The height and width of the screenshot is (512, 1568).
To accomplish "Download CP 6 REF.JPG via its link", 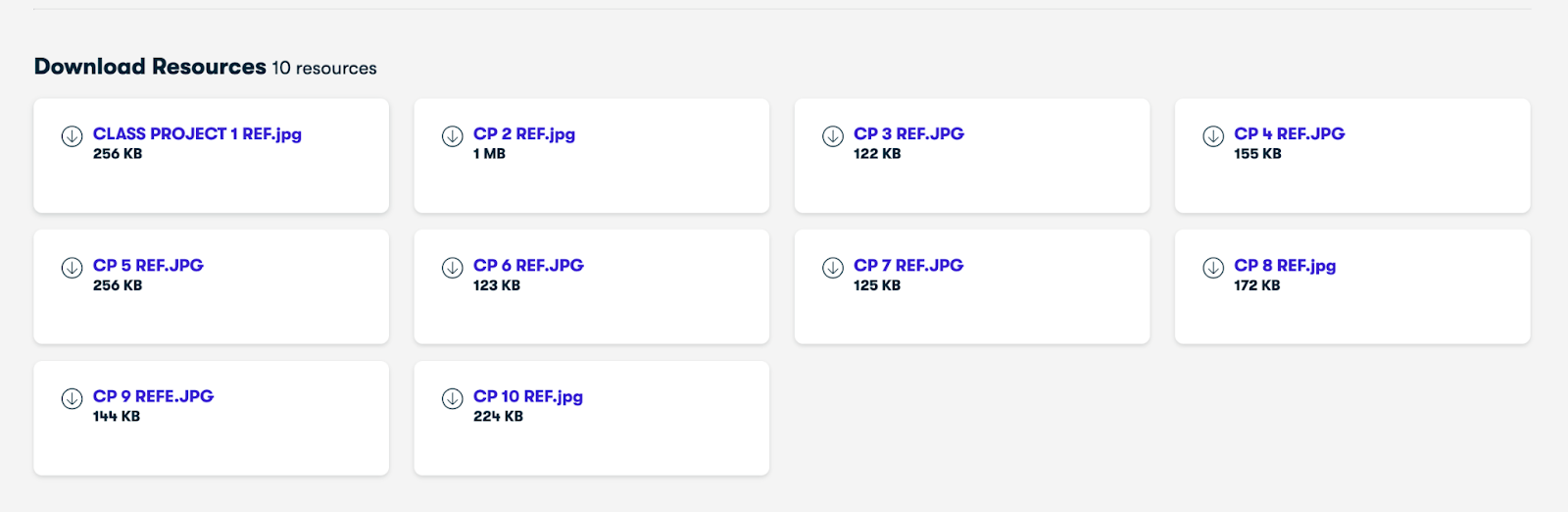I will [x=528, y=266].
